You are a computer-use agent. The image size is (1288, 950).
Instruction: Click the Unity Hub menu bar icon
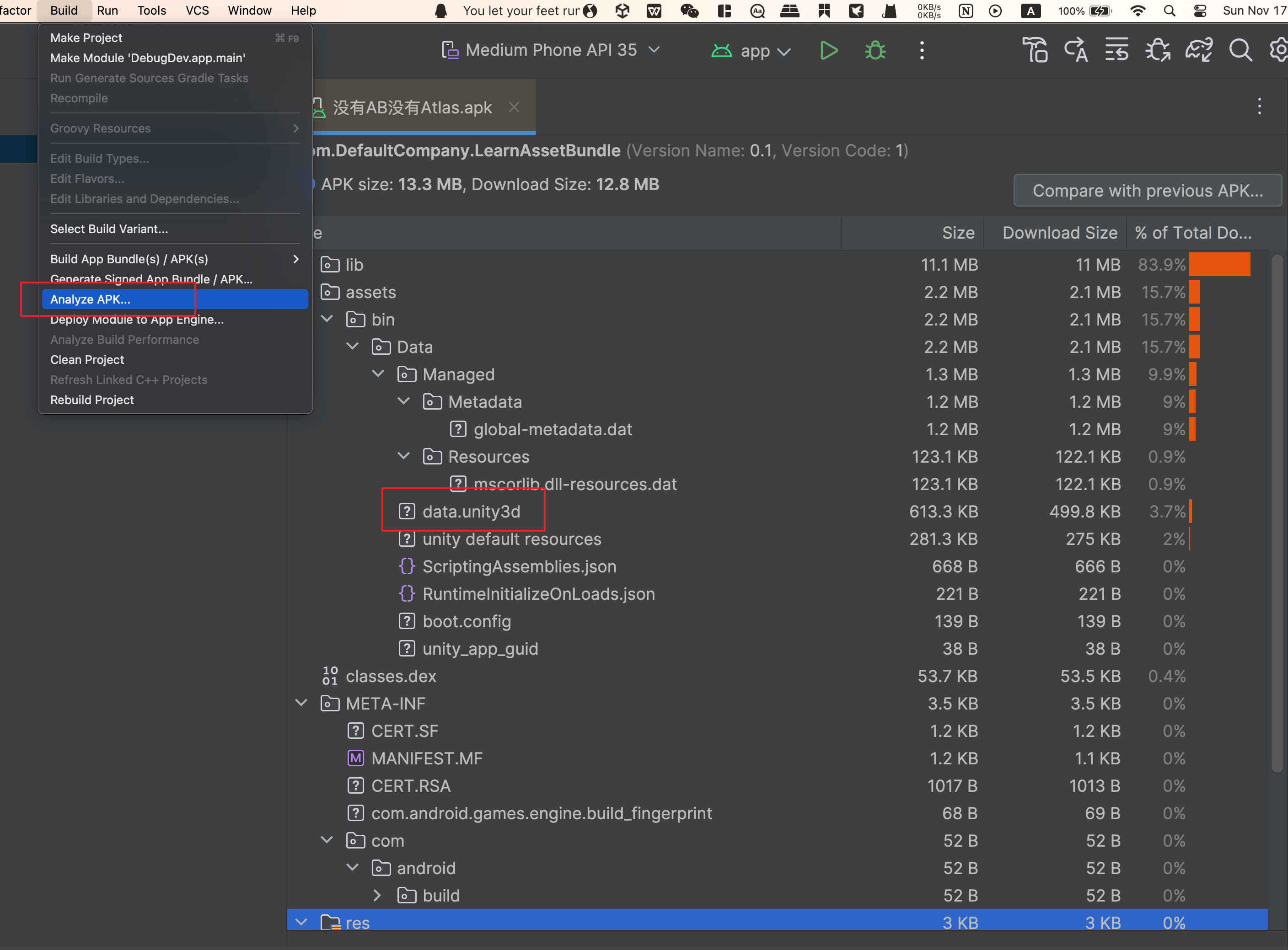click(622, 11)
